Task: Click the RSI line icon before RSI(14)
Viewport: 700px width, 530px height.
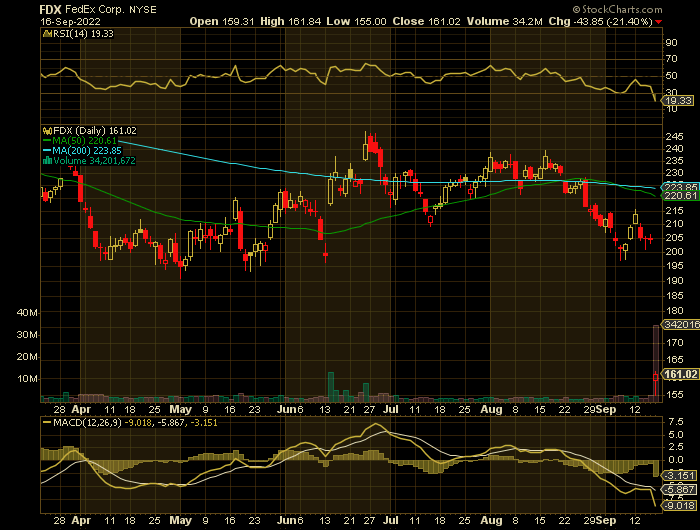Action: click(47, 34)
